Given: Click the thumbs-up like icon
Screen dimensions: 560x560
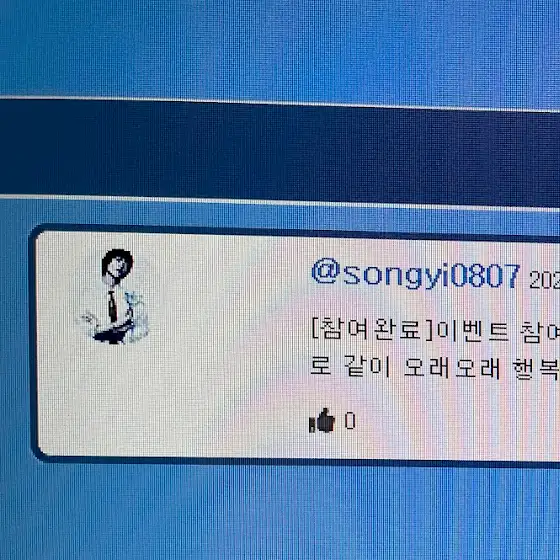Looking at the screenshot, I should (x=322, y=421).
